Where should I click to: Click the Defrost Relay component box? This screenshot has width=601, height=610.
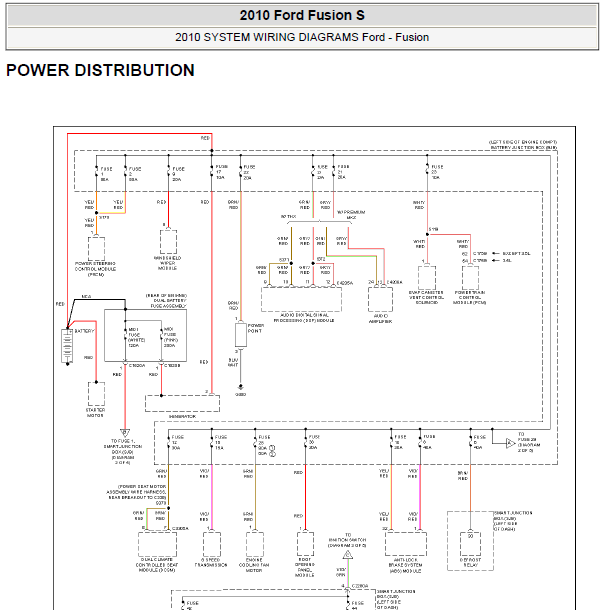click(470, 543)
